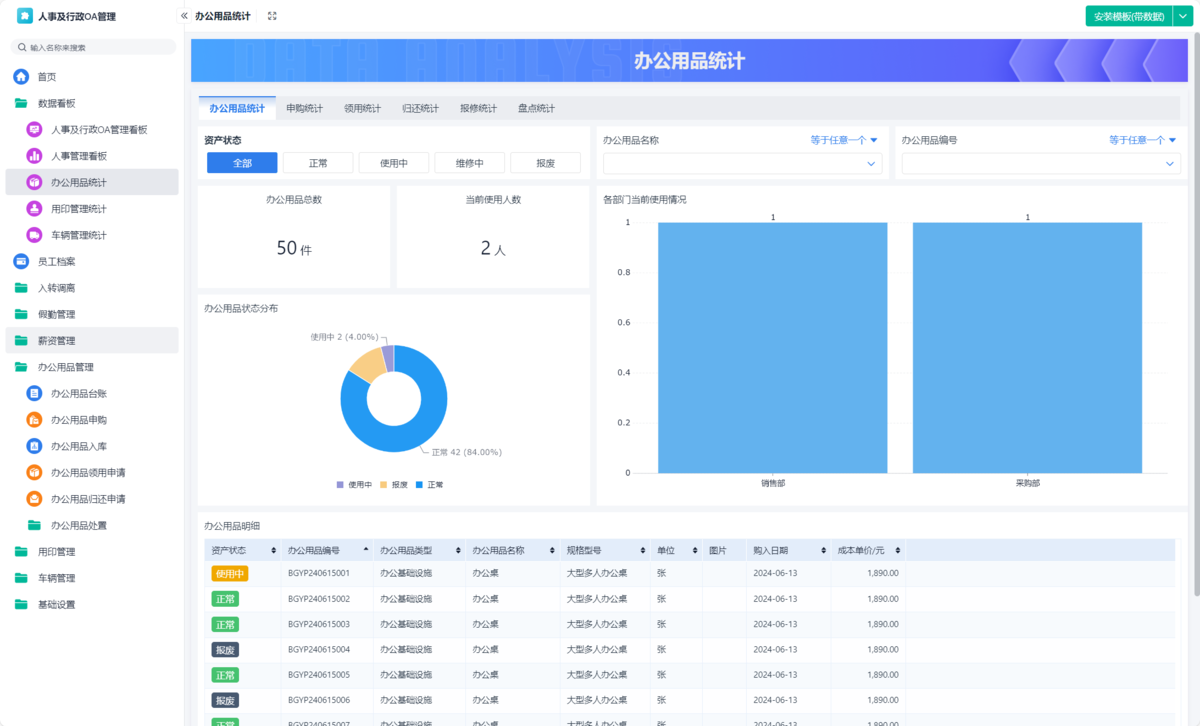Select 维修中 asset status button

point(470,163)
